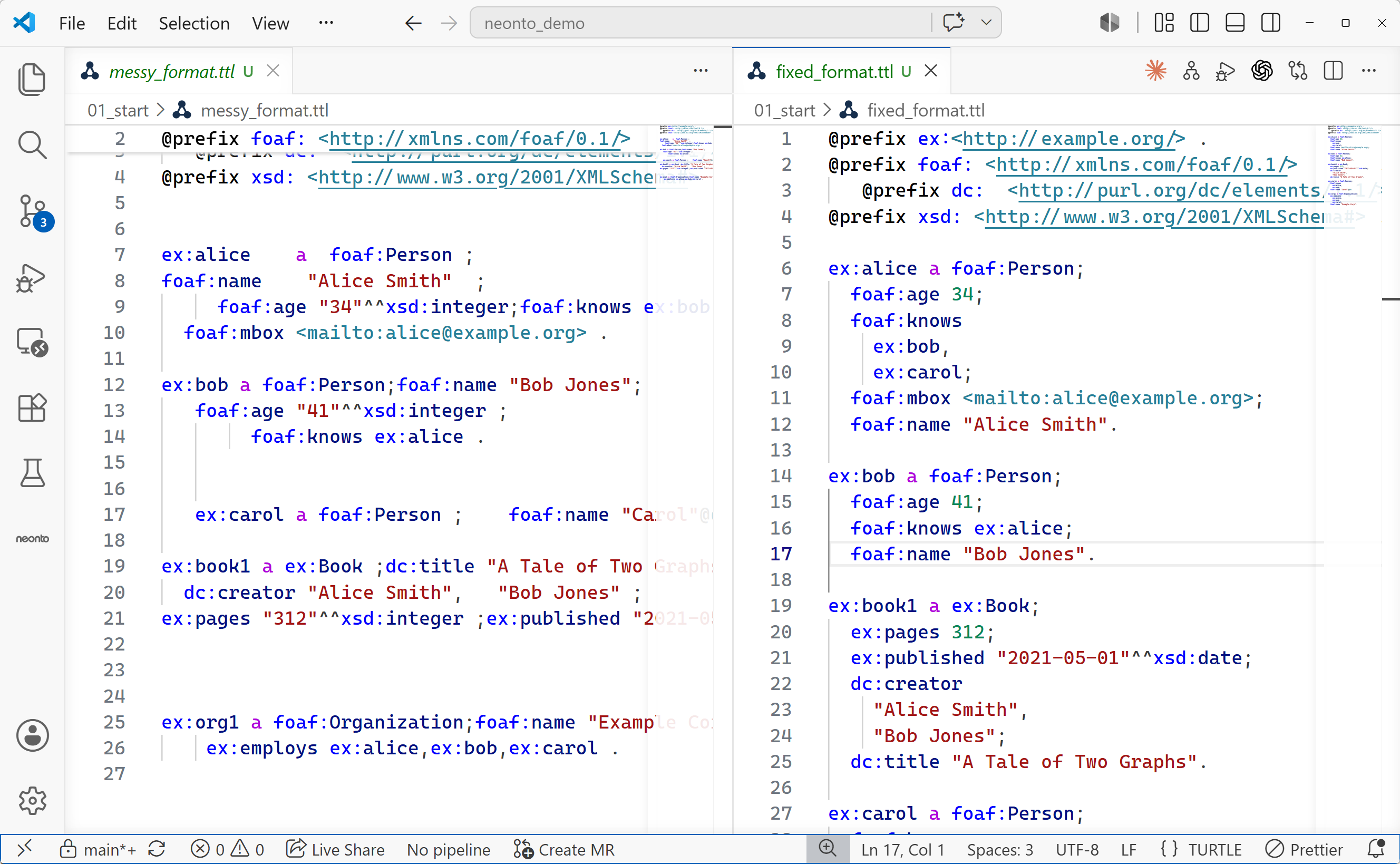Show more menu bar items ellipsis

click(x=326, y=23)
